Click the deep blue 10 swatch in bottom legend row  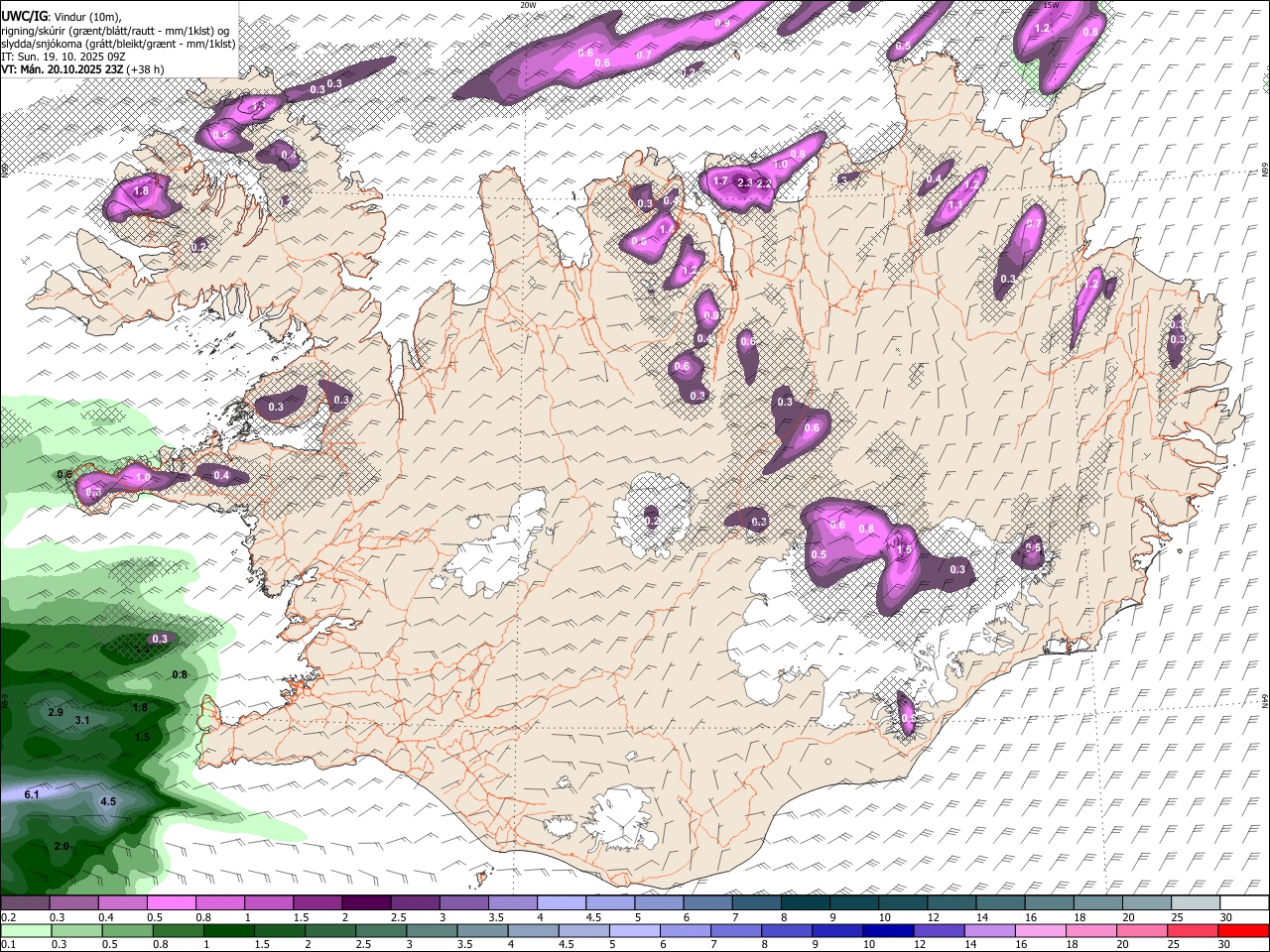[x=888, y=931]
